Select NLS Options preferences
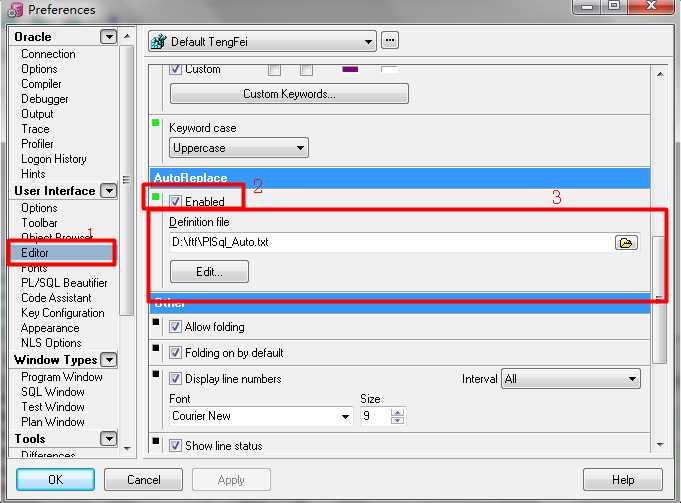Image resolution: width=681 pixels, height=503 pixels. pos(51,343)
